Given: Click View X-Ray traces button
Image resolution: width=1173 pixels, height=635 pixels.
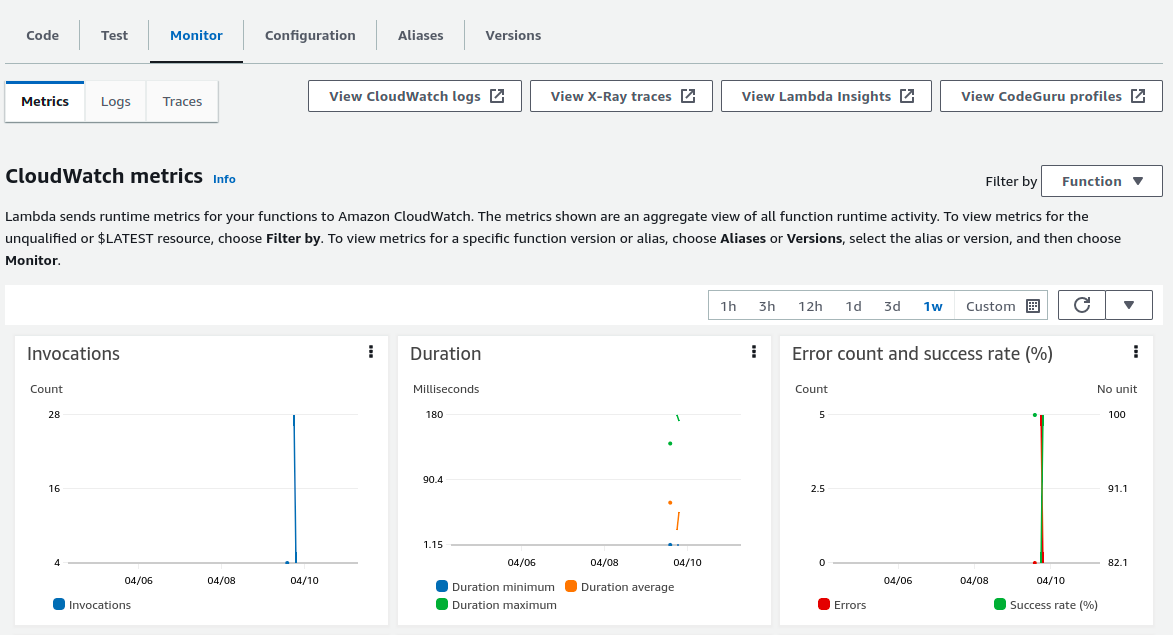Looking at the screenshot, I should [x=621, y=96].
